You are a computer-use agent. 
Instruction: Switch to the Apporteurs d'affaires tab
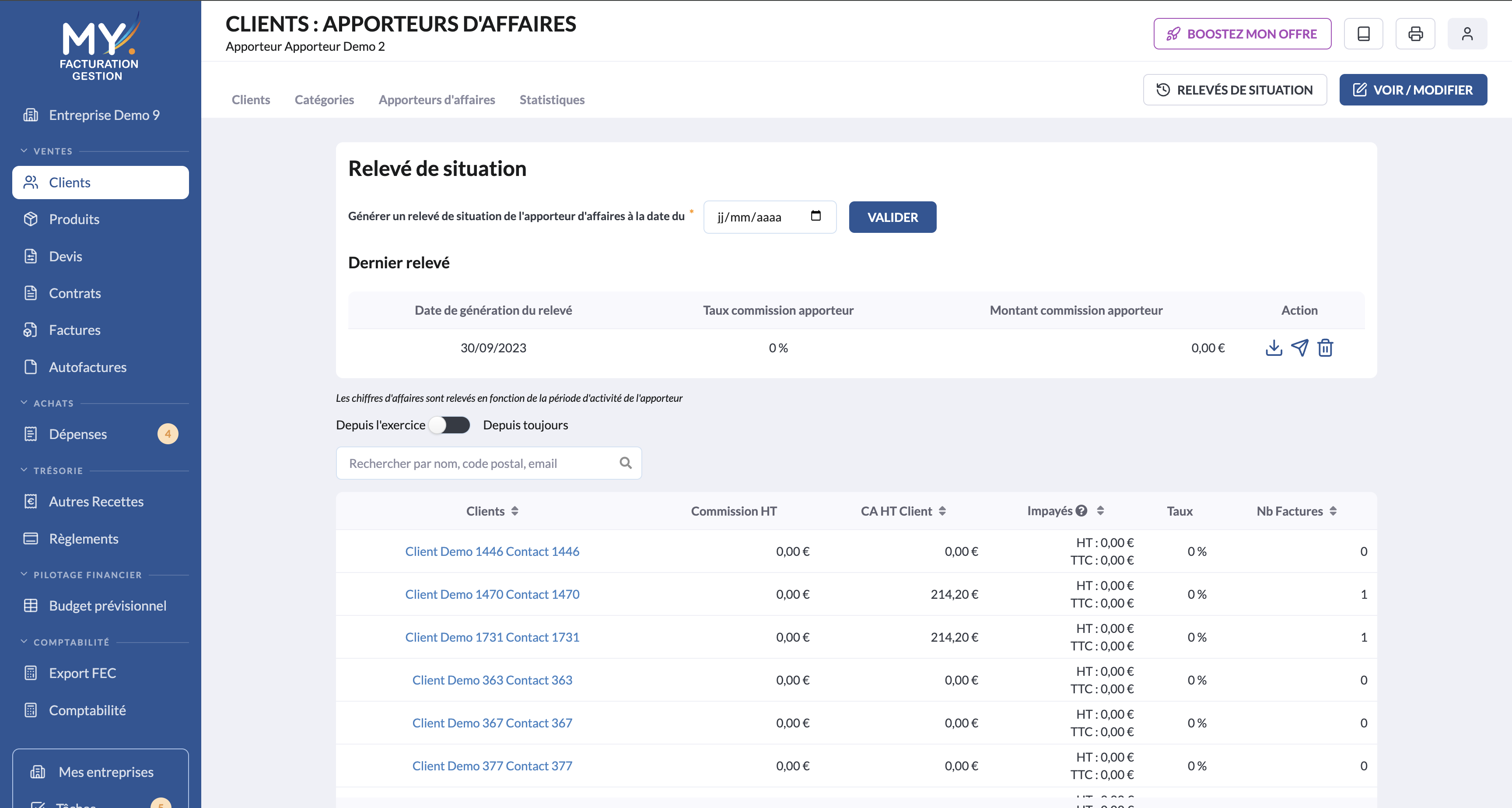437,100
